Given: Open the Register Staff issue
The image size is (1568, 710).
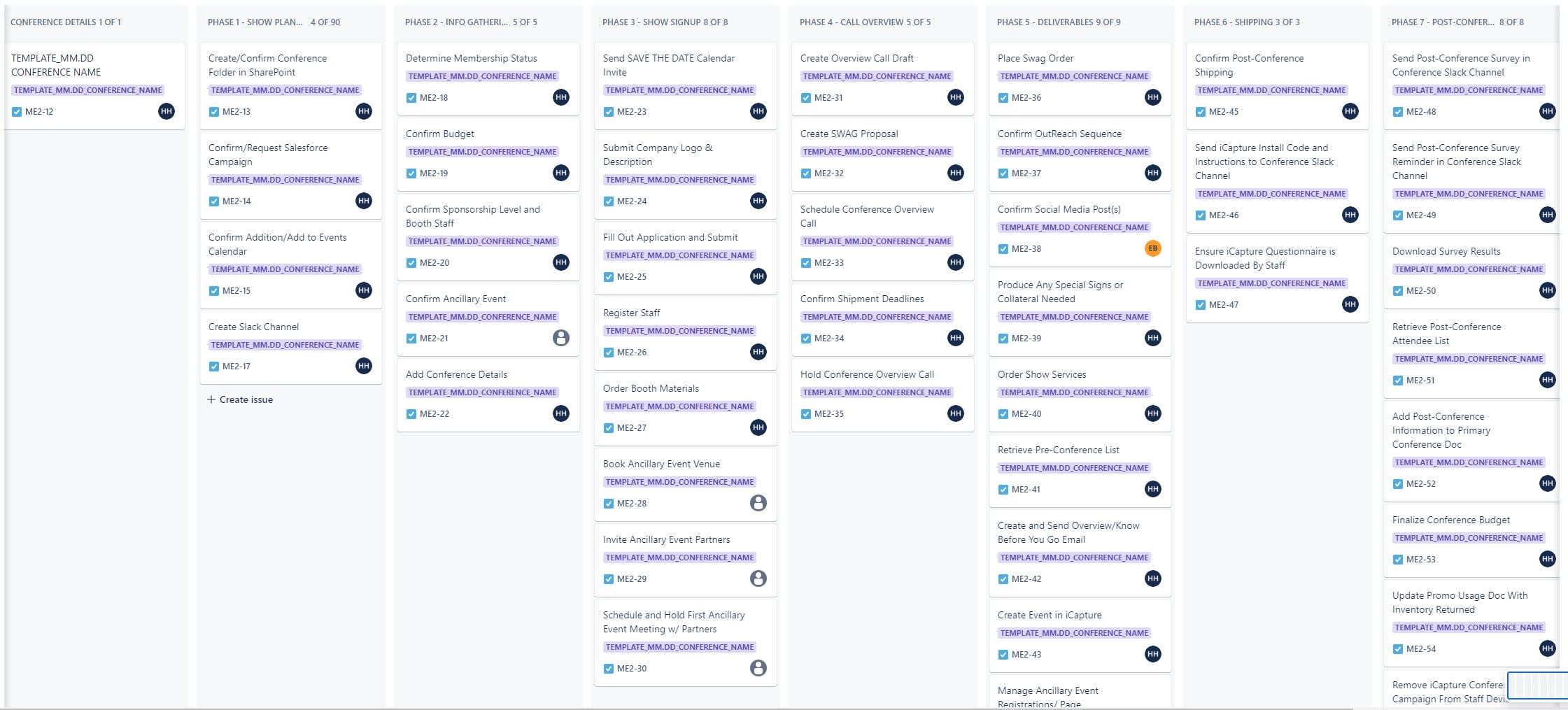Looking at the screenshot, I should click(631, 313).
